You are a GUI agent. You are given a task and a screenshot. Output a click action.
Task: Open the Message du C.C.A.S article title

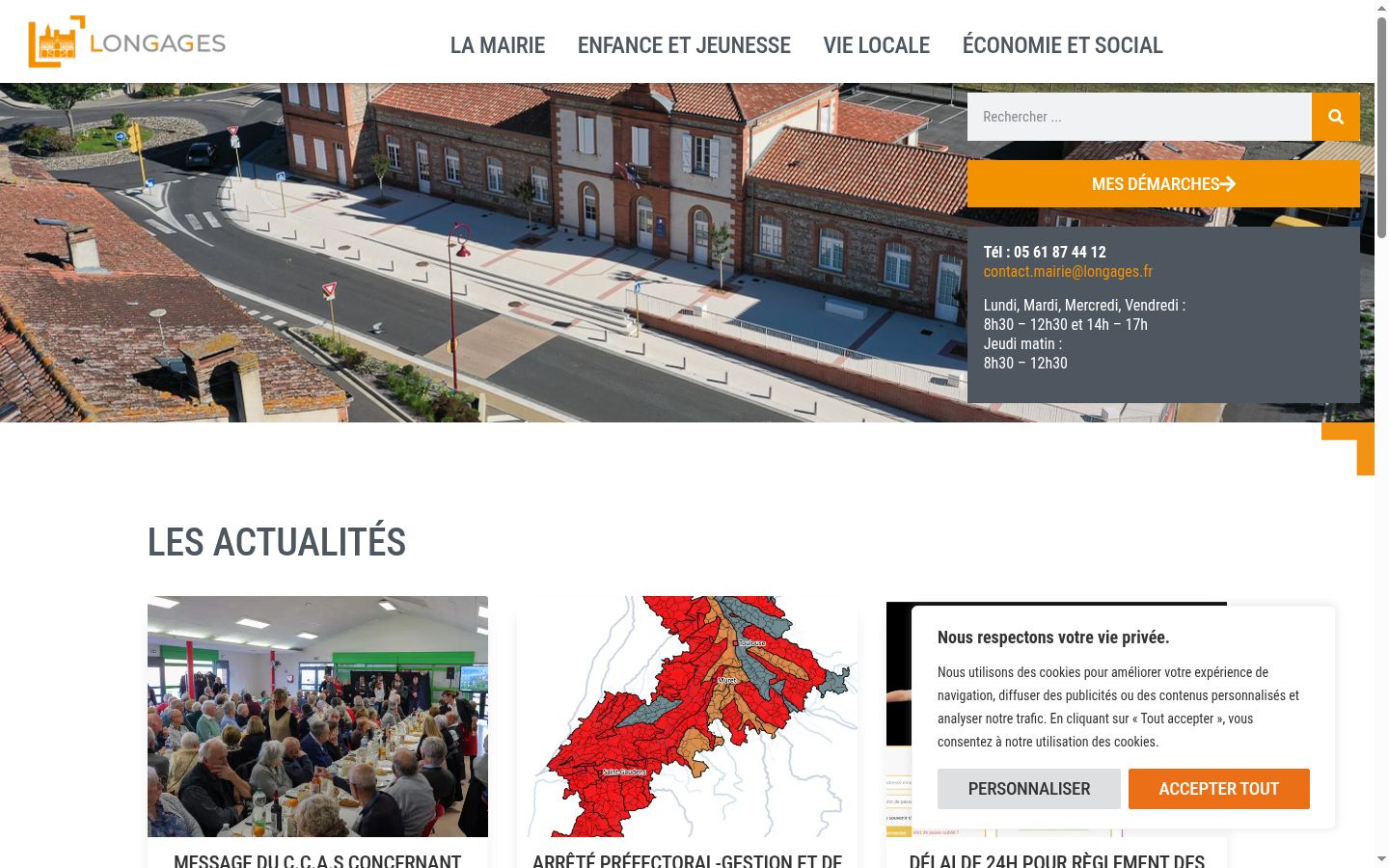coord(317,859)
